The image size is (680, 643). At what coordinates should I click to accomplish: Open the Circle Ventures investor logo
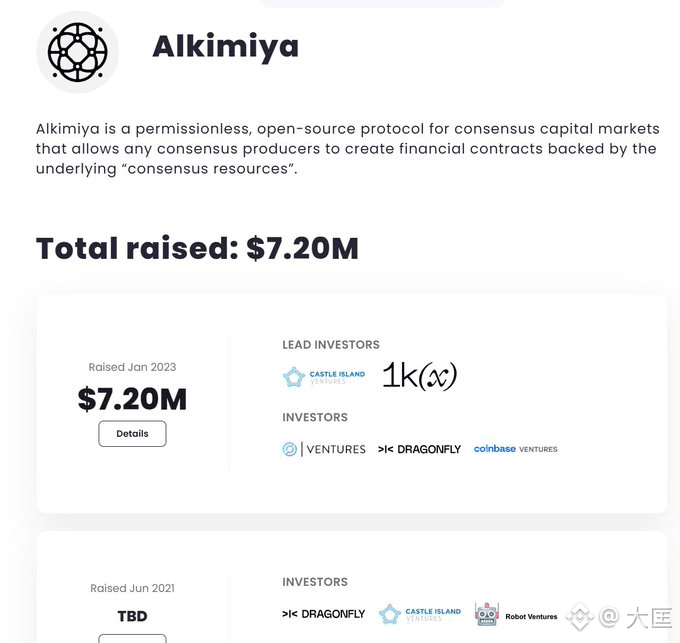pos(324,449)
